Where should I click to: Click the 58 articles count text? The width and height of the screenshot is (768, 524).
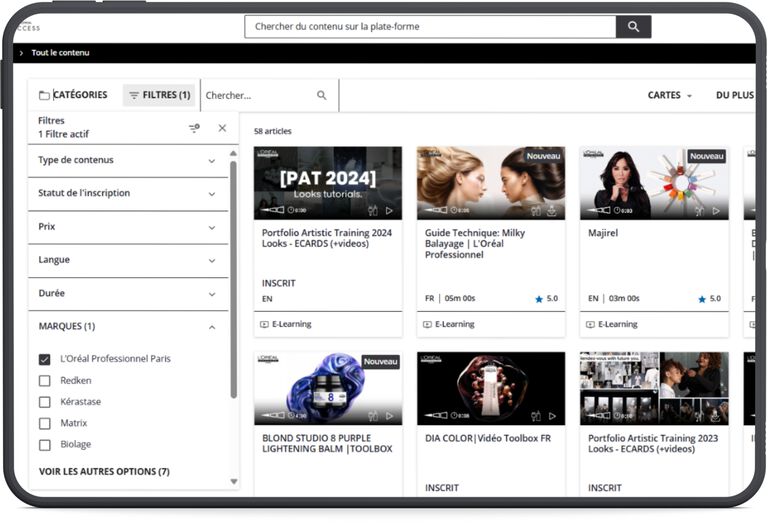273,131
